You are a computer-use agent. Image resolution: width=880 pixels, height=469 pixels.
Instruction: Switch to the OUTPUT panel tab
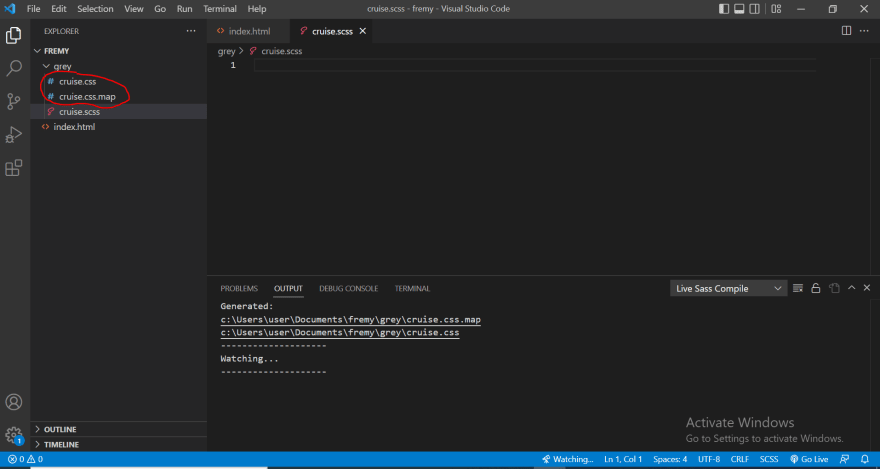[288, 288]
